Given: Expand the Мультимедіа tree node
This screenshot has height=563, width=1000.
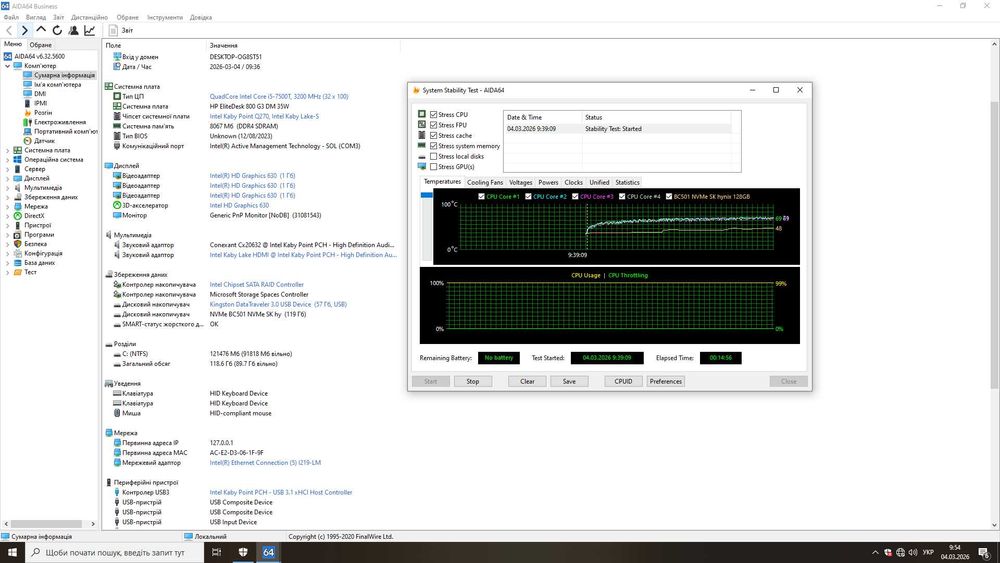Looking at the screenshot, I should [x=8, y=187].
